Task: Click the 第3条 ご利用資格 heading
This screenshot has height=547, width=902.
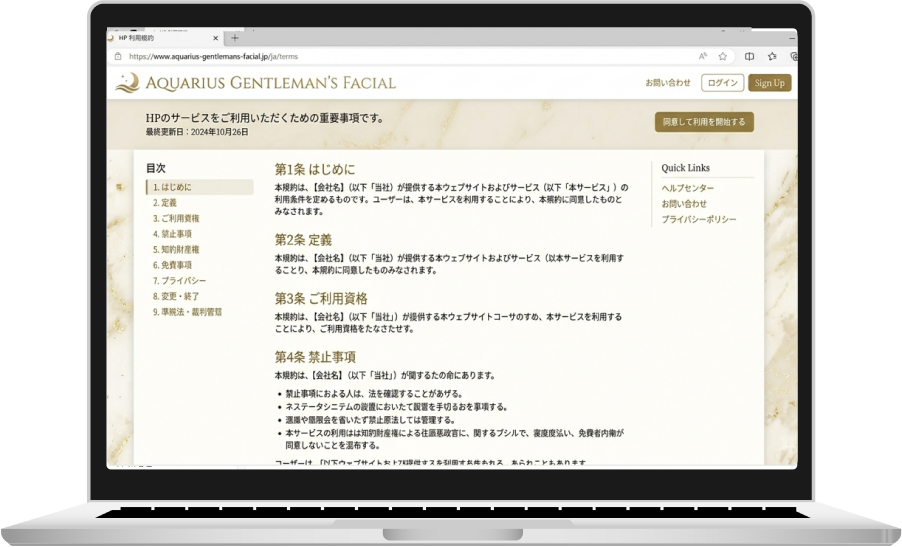Action: (320, 299)
